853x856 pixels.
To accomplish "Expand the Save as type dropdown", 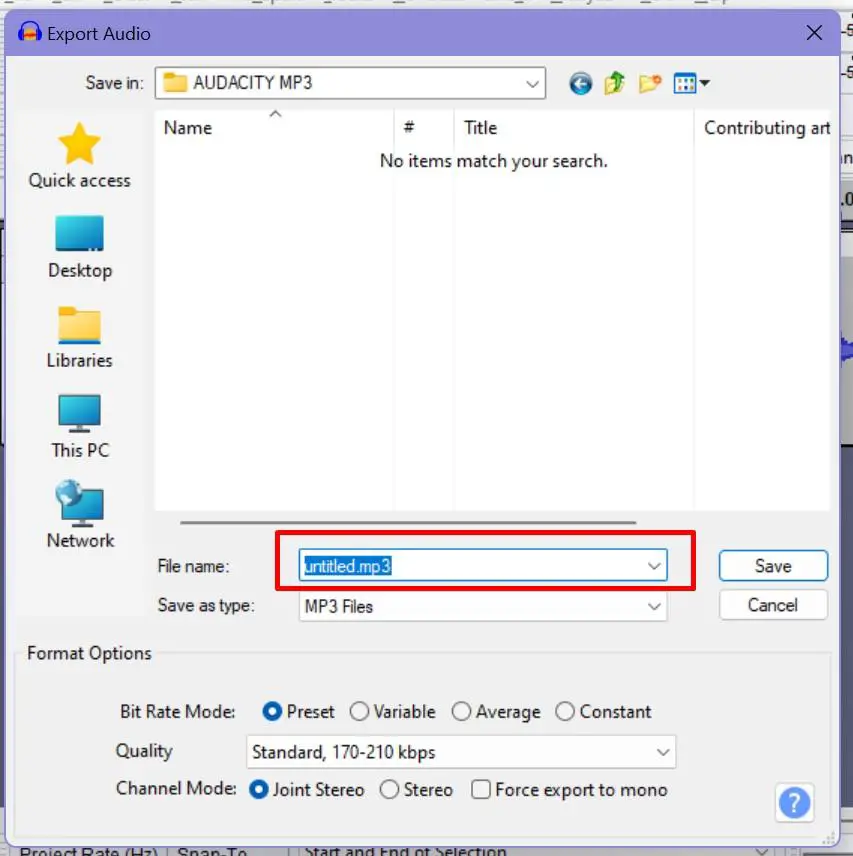I will pyautogui.click(x=483, y=607).
